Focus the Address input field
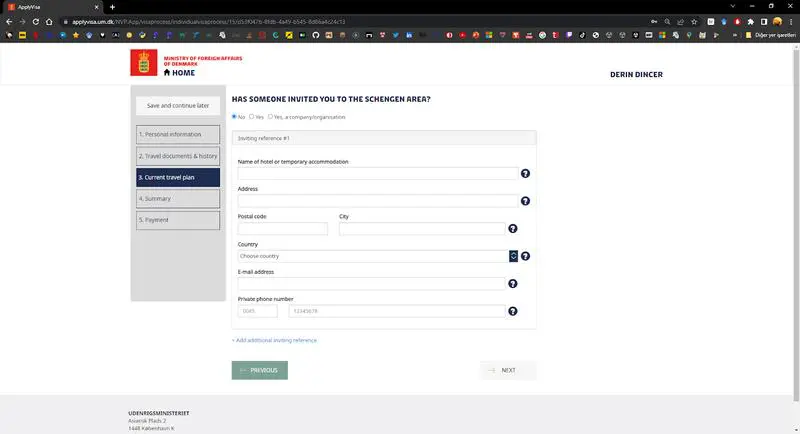The width and height of the screenshot is (800, 434). tap(378, 201)
